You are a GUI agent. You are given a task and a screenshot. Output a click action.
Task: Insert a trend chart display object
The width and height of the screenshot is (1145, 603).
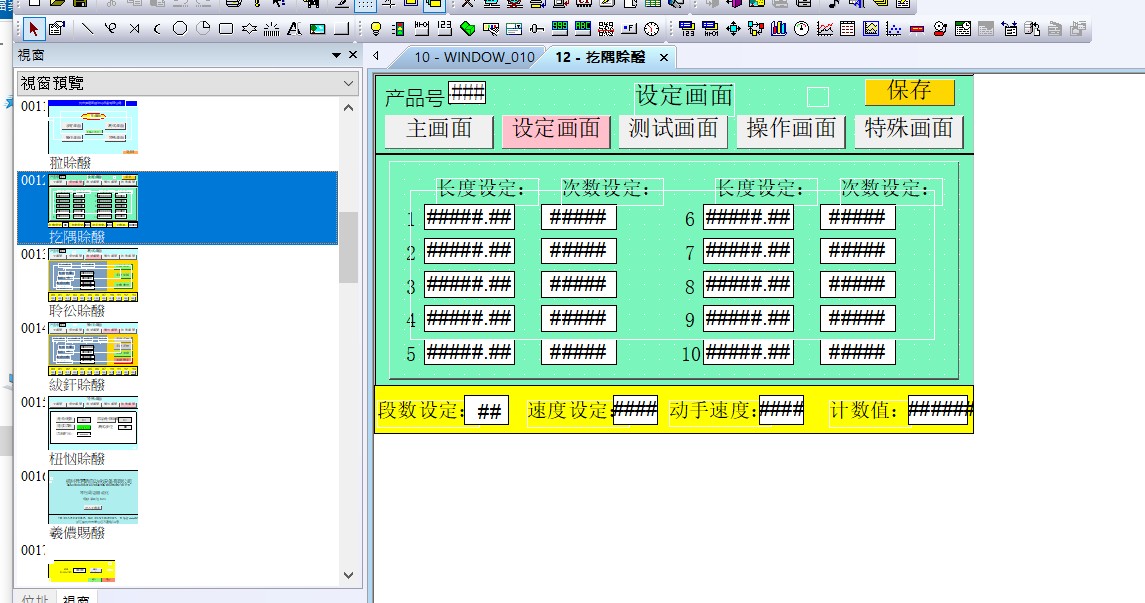[825, 28]
